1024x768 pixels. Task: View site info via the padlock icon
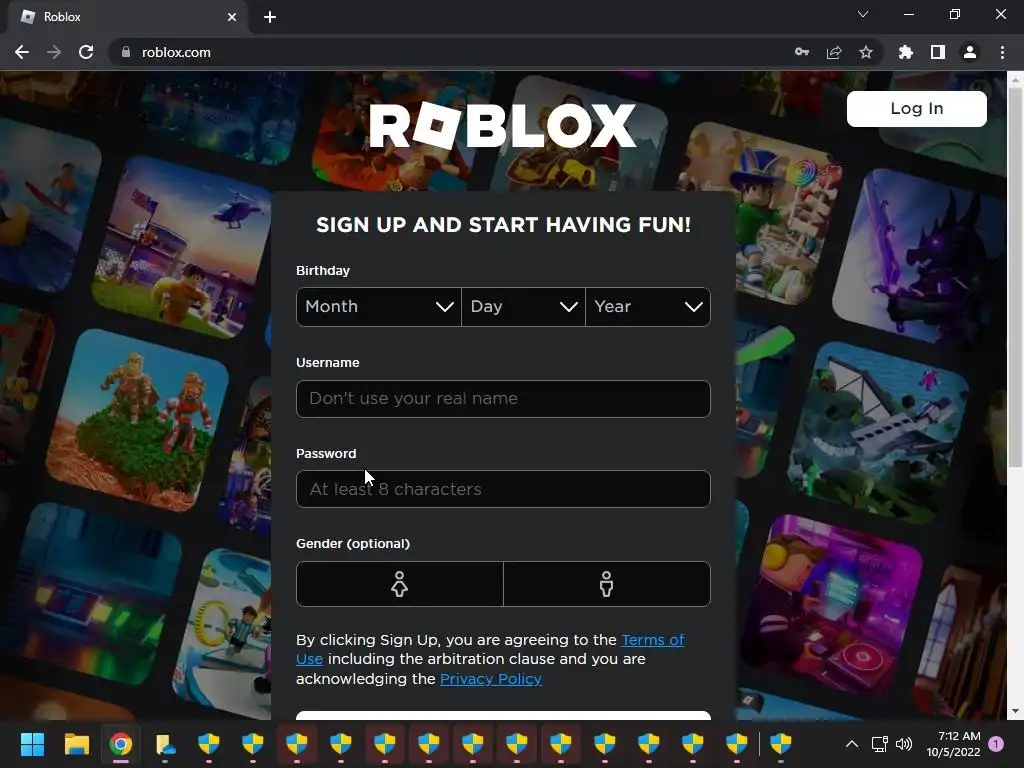pyautogui.click(x=126, y=52)
